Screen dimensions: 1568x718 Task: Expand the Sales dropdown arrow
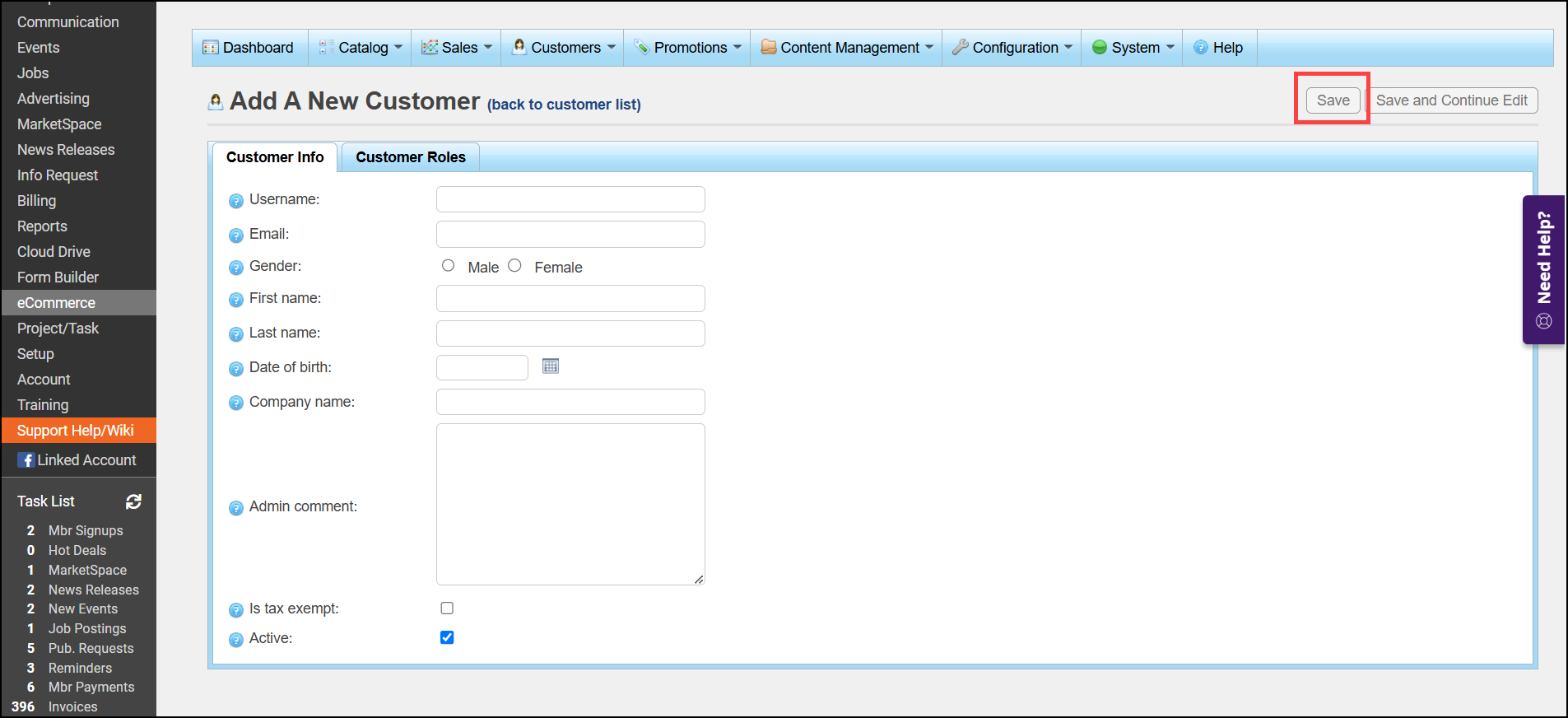pyautogui.click(x=488, y=47)
